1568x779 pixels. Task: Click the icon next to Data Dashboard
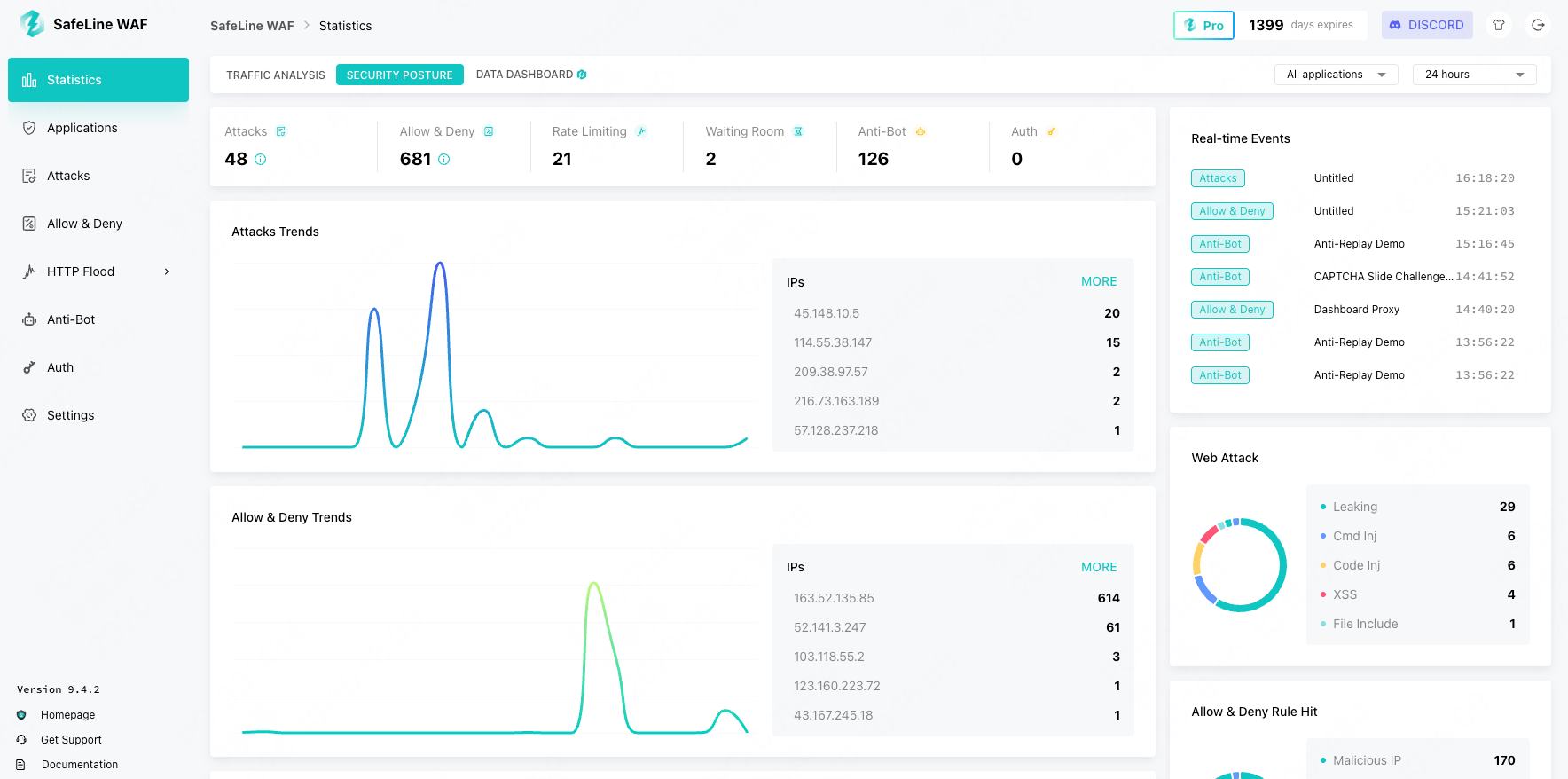click(582, 75)
